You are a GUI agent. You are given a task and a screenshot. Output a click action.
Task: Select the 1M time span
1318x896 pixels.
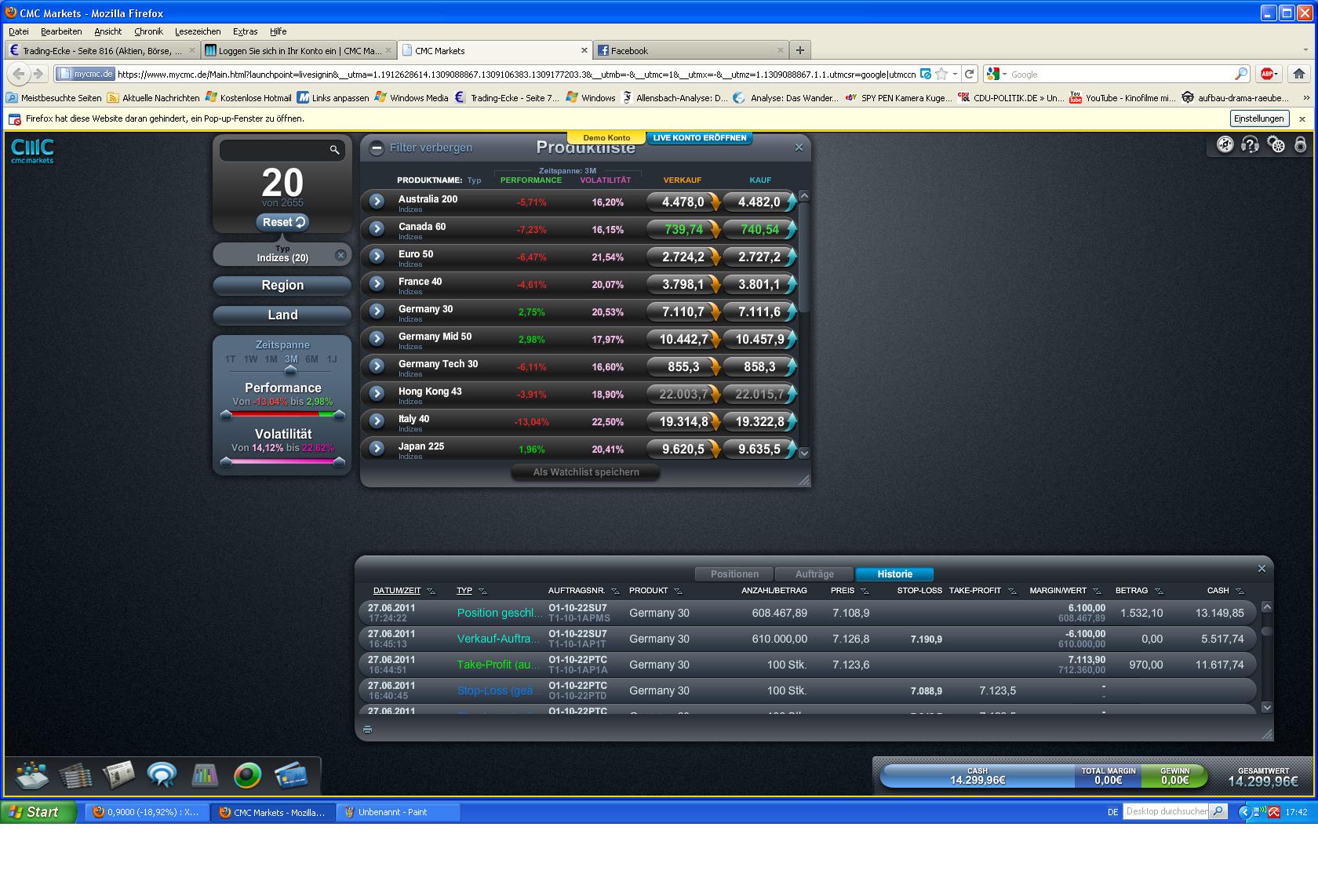(x=271, y=359)
